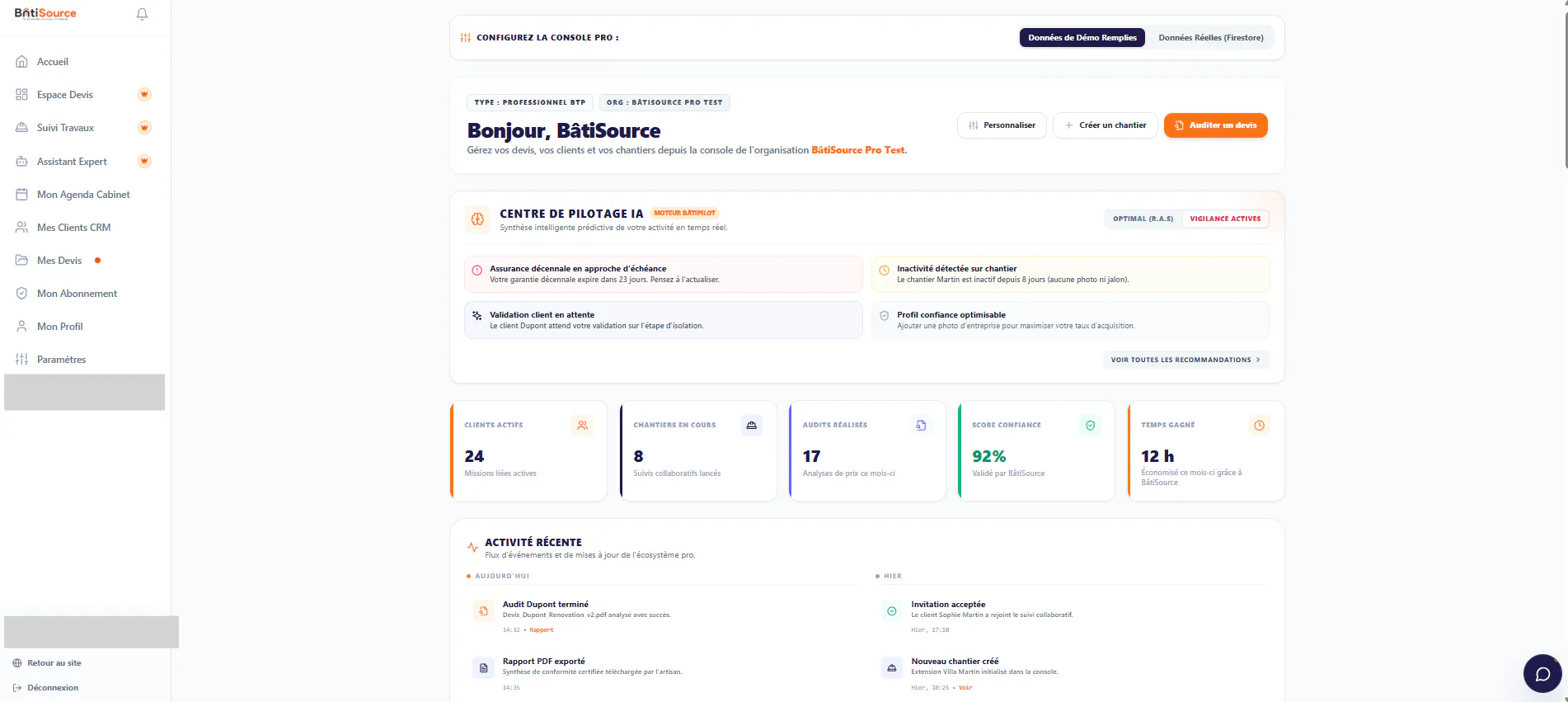The height and width of the screenshot is (702, 1568).
Task: Click the Activité Récente pulse icon
Action: [472, 547]
